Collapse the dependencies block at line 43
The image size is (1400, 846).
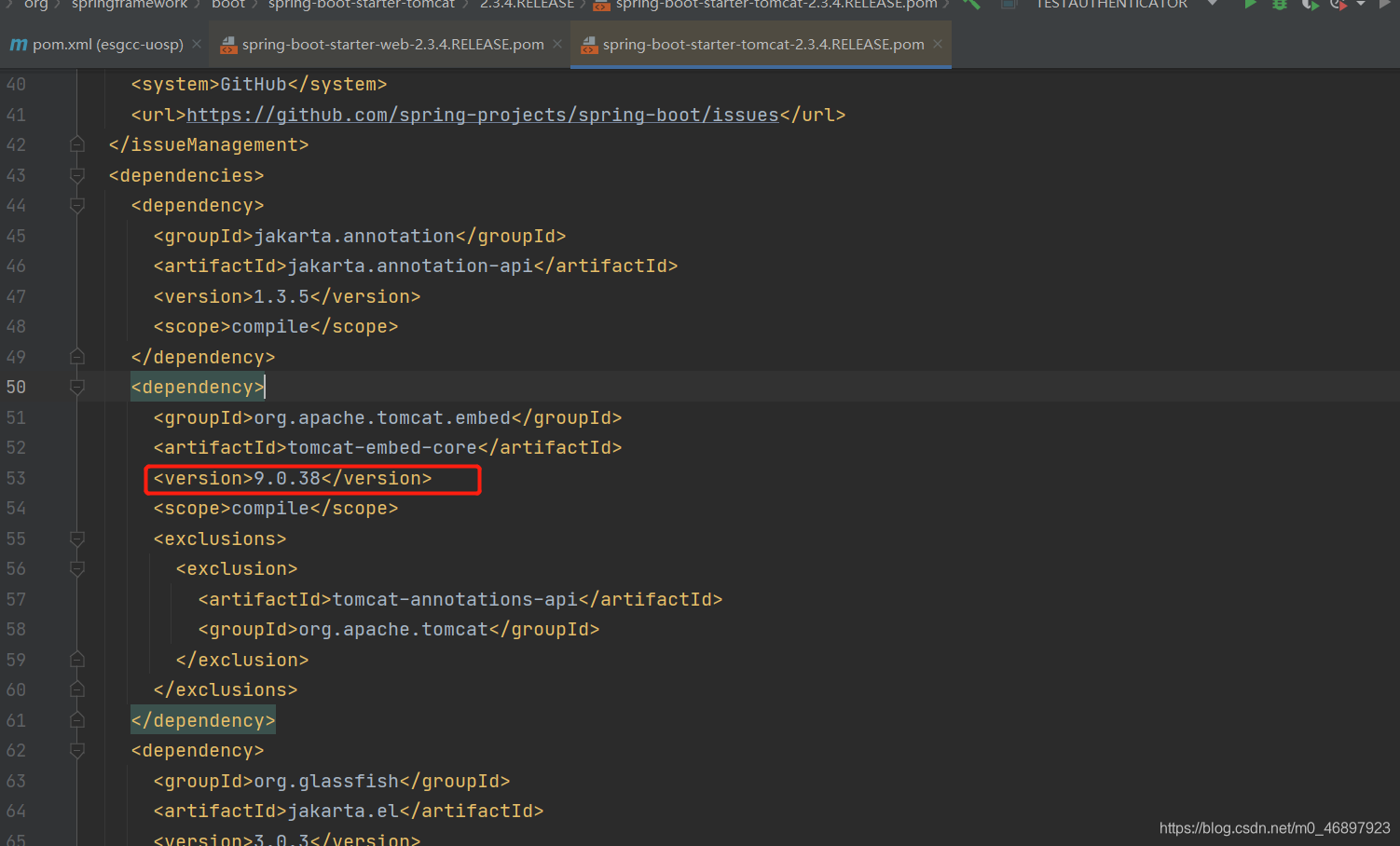[77, 175]
